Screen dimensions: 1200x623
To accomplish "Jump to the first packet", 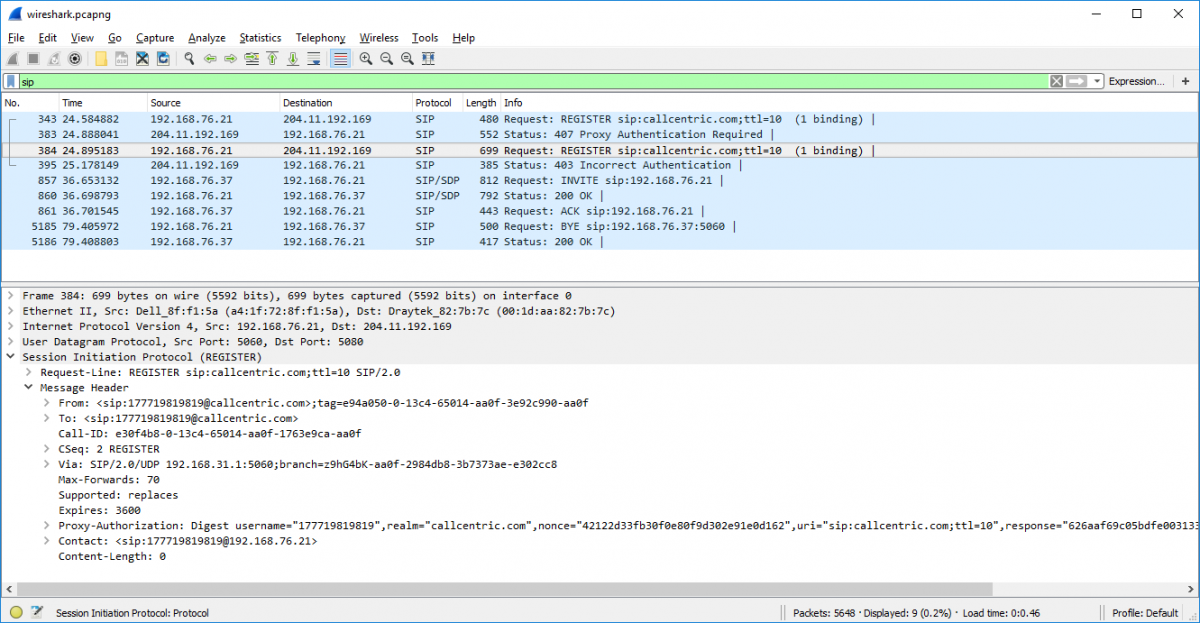I will click(271, 59).
